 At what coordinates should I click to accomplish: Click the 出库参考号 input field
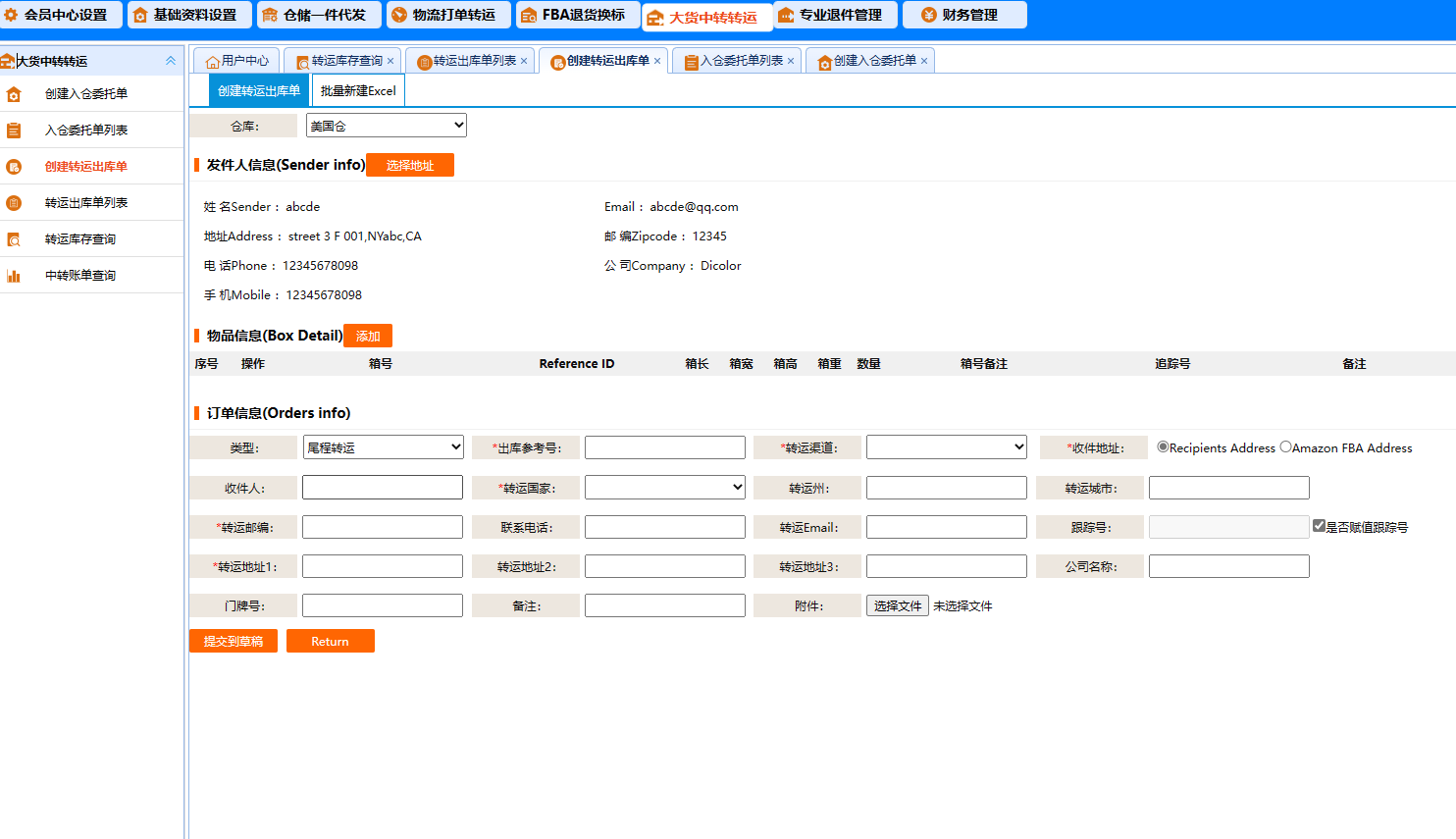pos(665,447)
